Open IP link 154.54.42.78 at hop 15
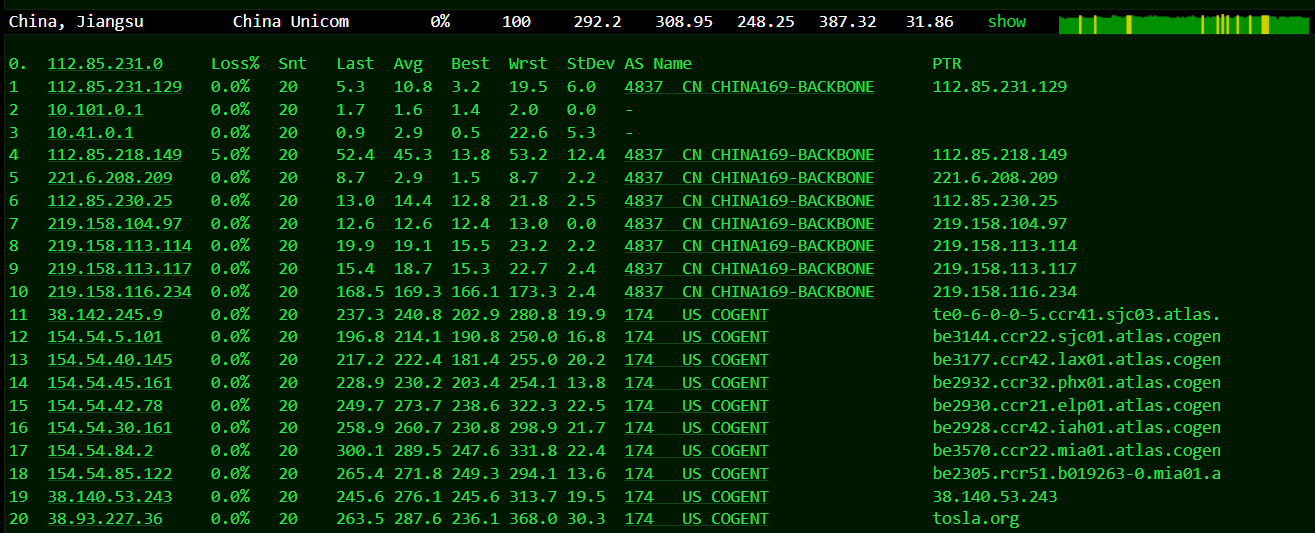Image resolution: width=1315 pixels, height=533 pixels. tap(105, 406)
